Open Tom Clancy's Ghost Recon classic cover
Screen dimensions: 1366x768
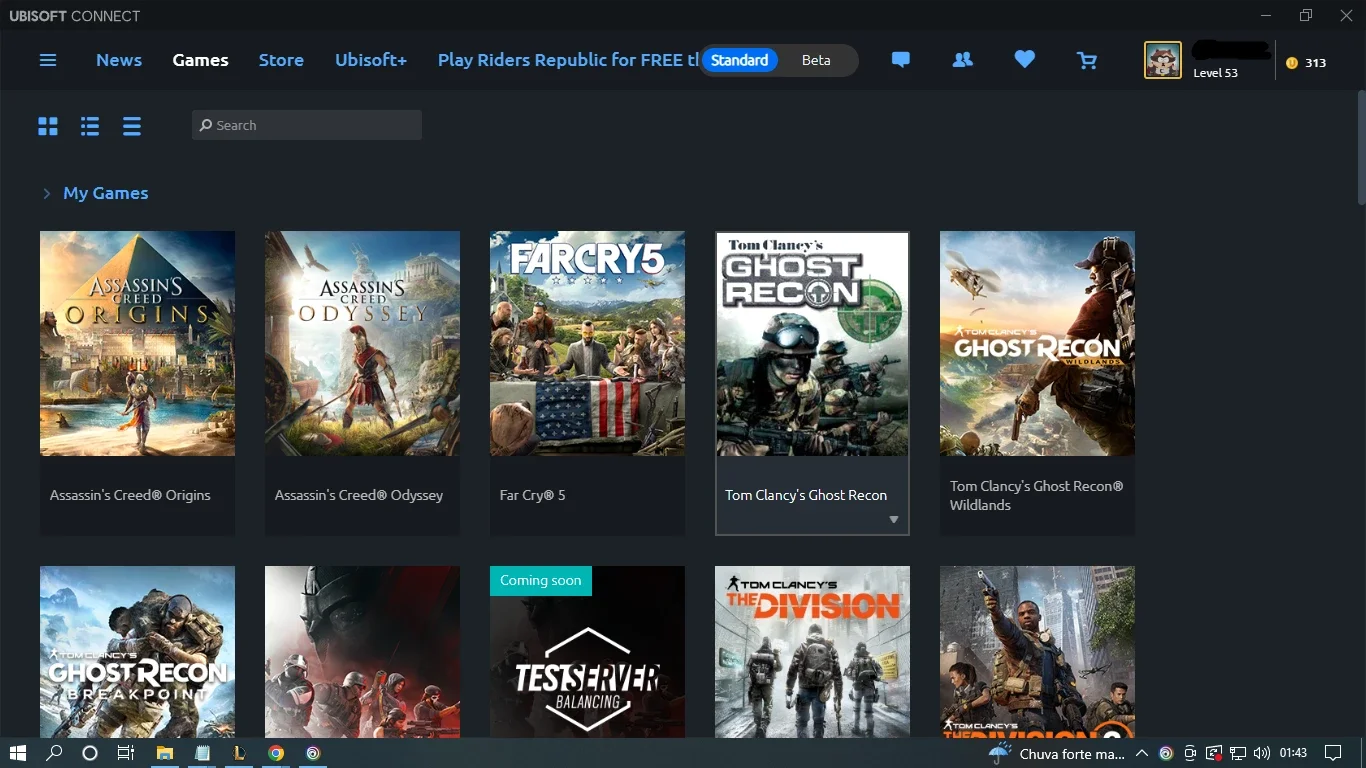812,344
